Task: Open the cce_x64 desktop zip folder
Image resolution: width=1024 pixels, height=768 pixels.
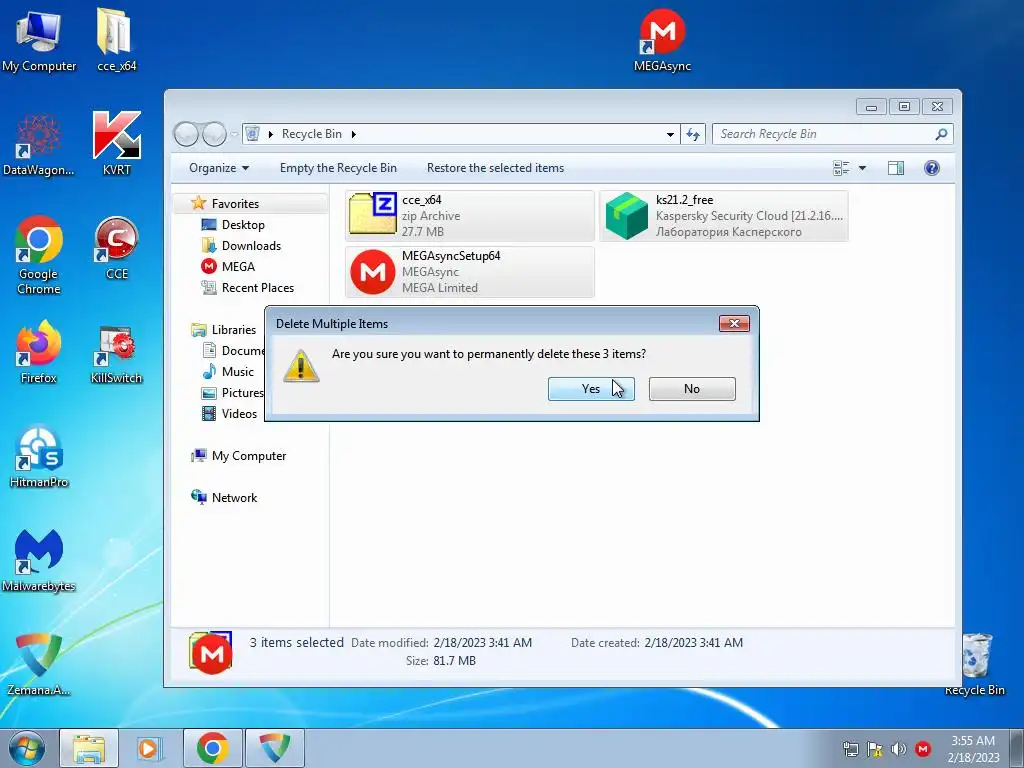Action: [x=116, y=39]
